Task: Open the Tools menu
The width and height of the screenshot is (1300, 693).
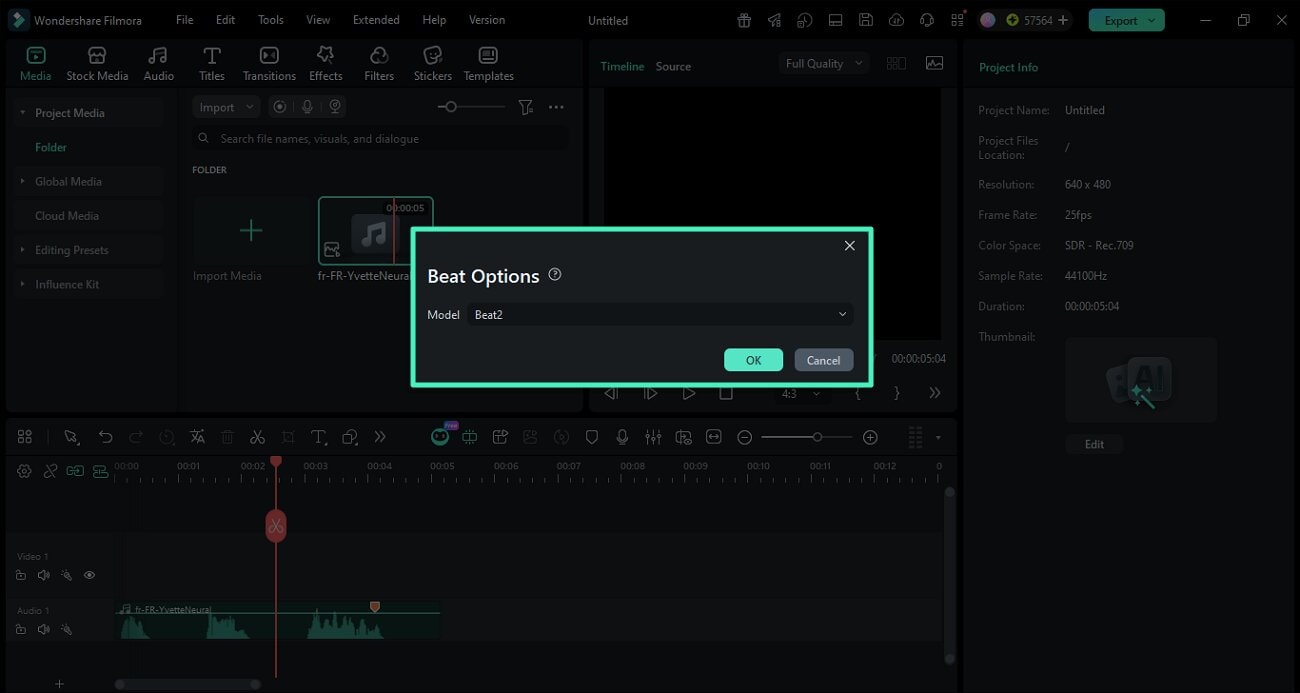Action: [270, 20]
